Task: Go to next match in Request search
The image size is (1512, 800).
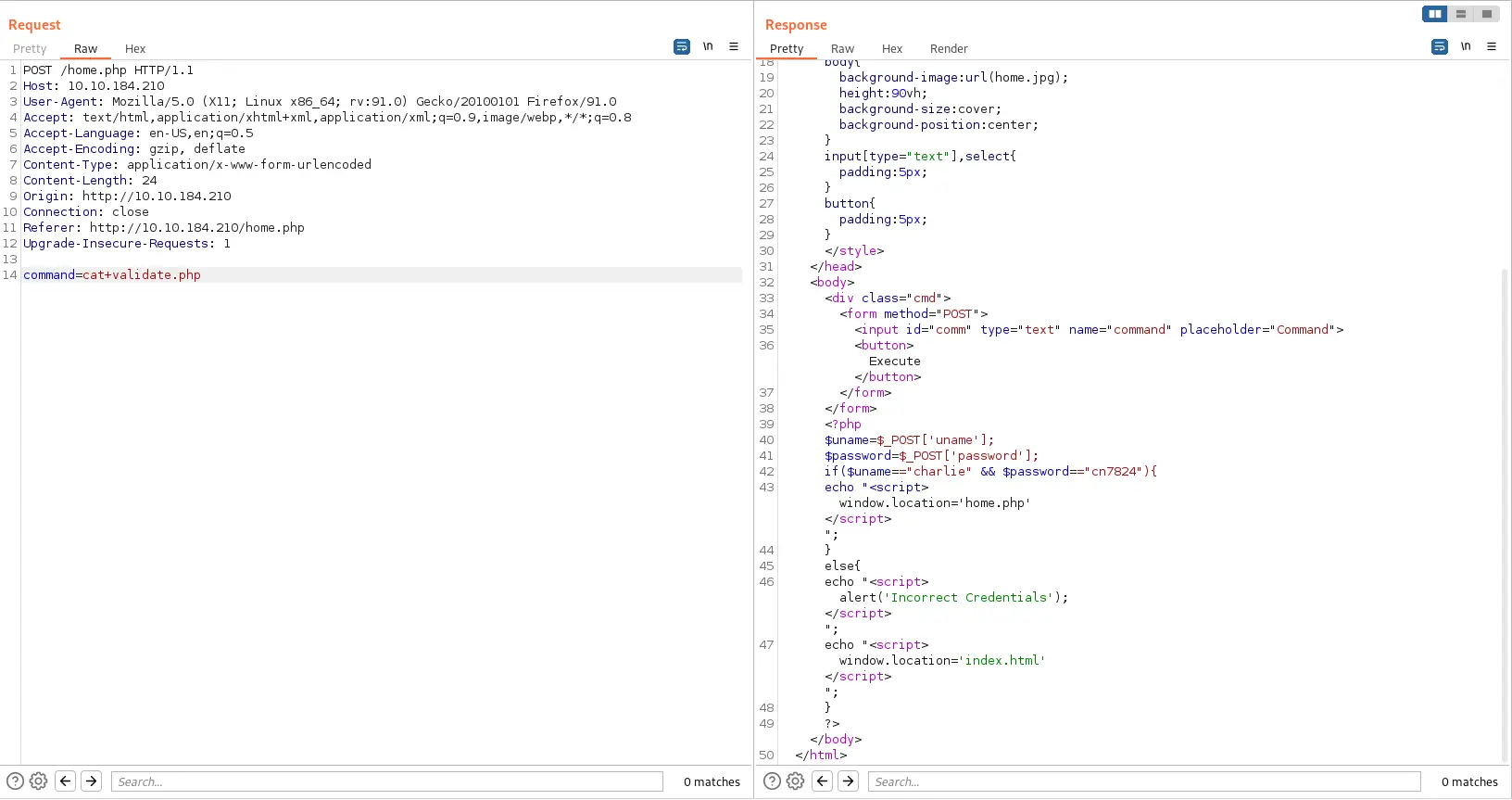Action: tap(92, 781)
